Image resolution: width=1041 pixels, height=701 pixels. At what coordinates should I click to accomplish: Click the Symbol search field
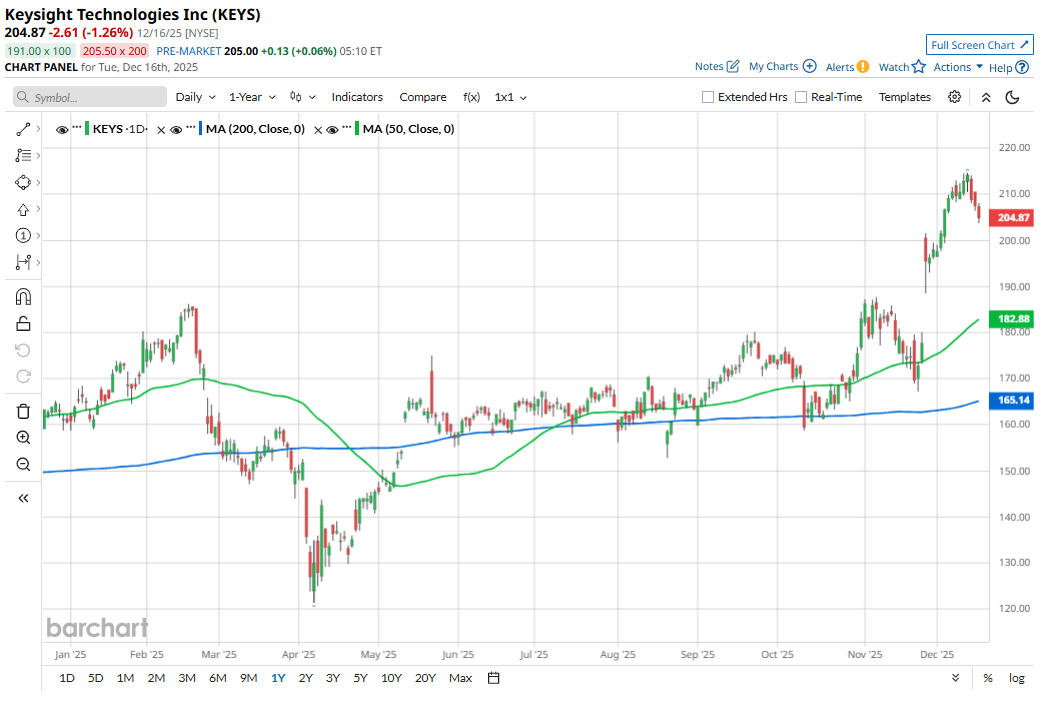pos(90,97)
